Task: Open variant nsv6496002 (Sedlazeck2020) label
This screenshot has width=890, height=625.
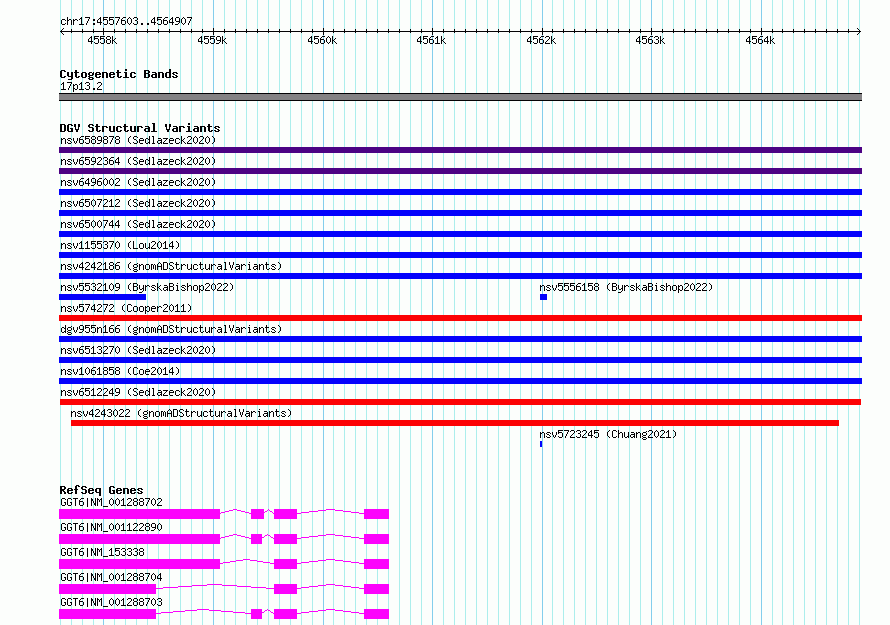Action: click(138, 182)
